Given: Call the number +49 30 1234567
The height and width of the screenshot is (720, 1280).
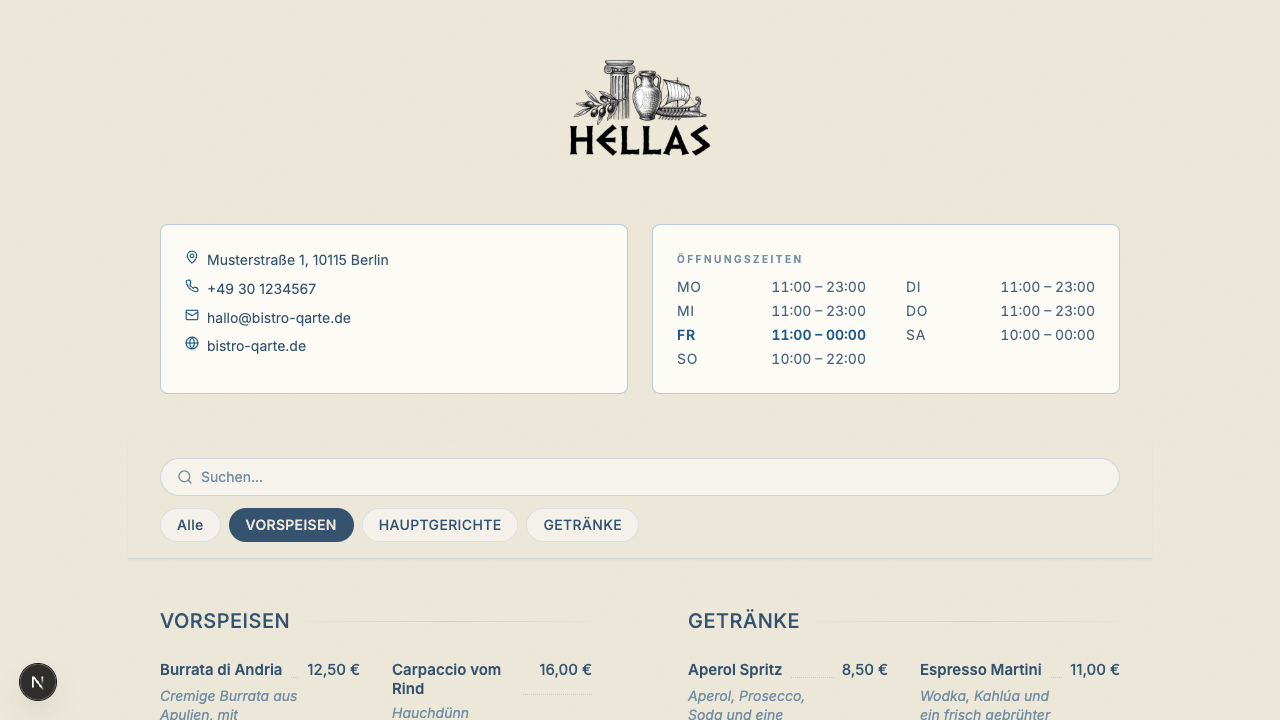Looking at the screenshot, I should click(261, 289).
